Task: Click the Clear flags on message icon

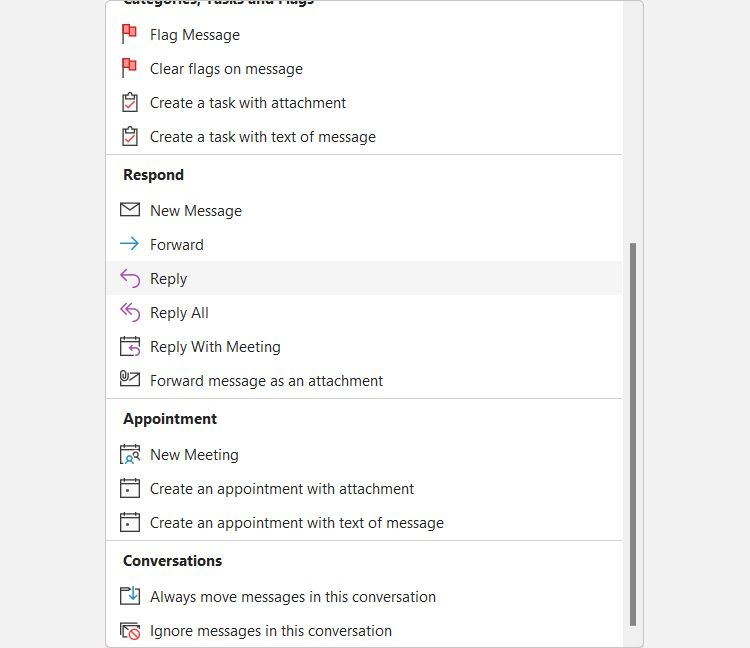Action: [x=129, y=68]
